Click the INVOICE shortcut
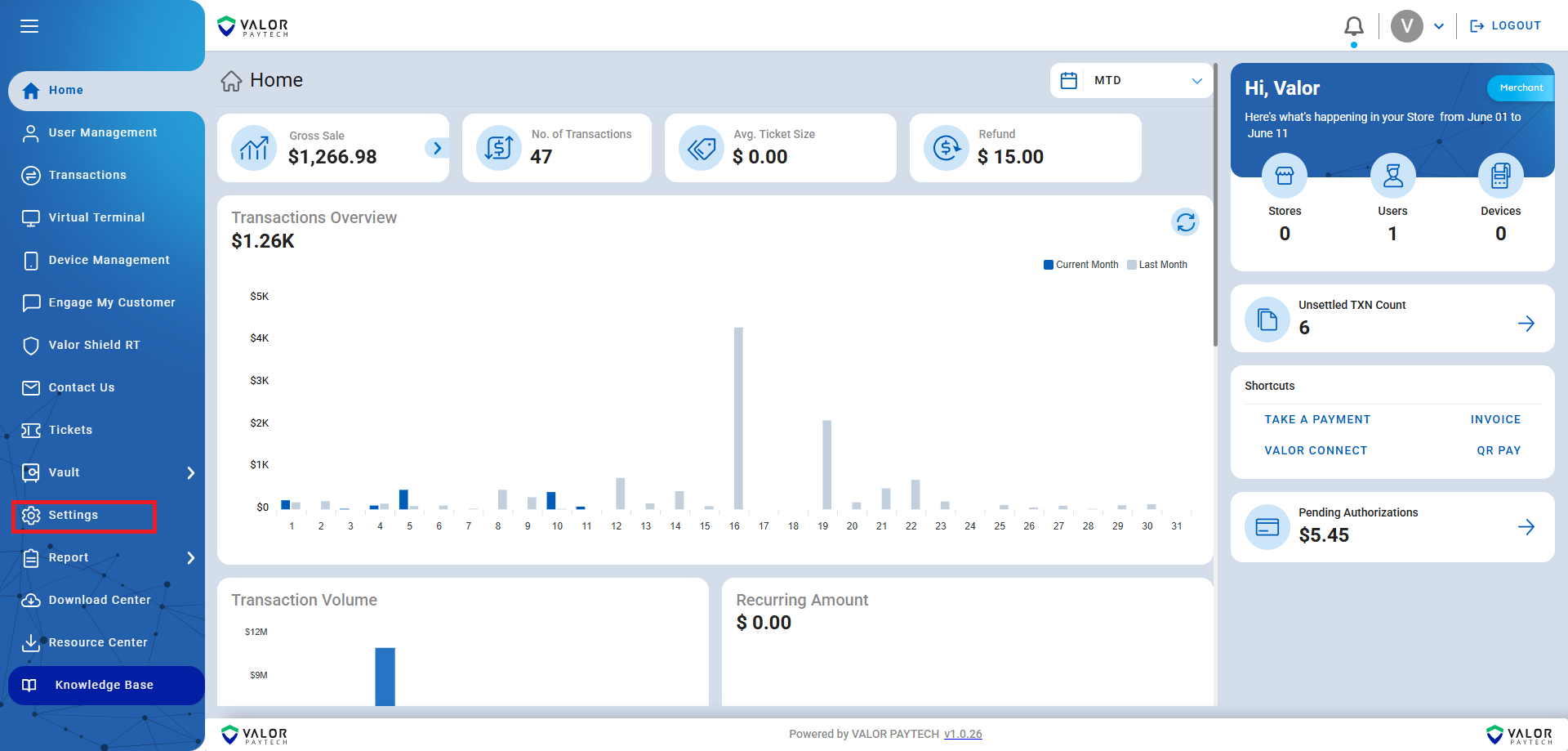The height and width of the screenshot is (751, 1568). coord(1495,419)
